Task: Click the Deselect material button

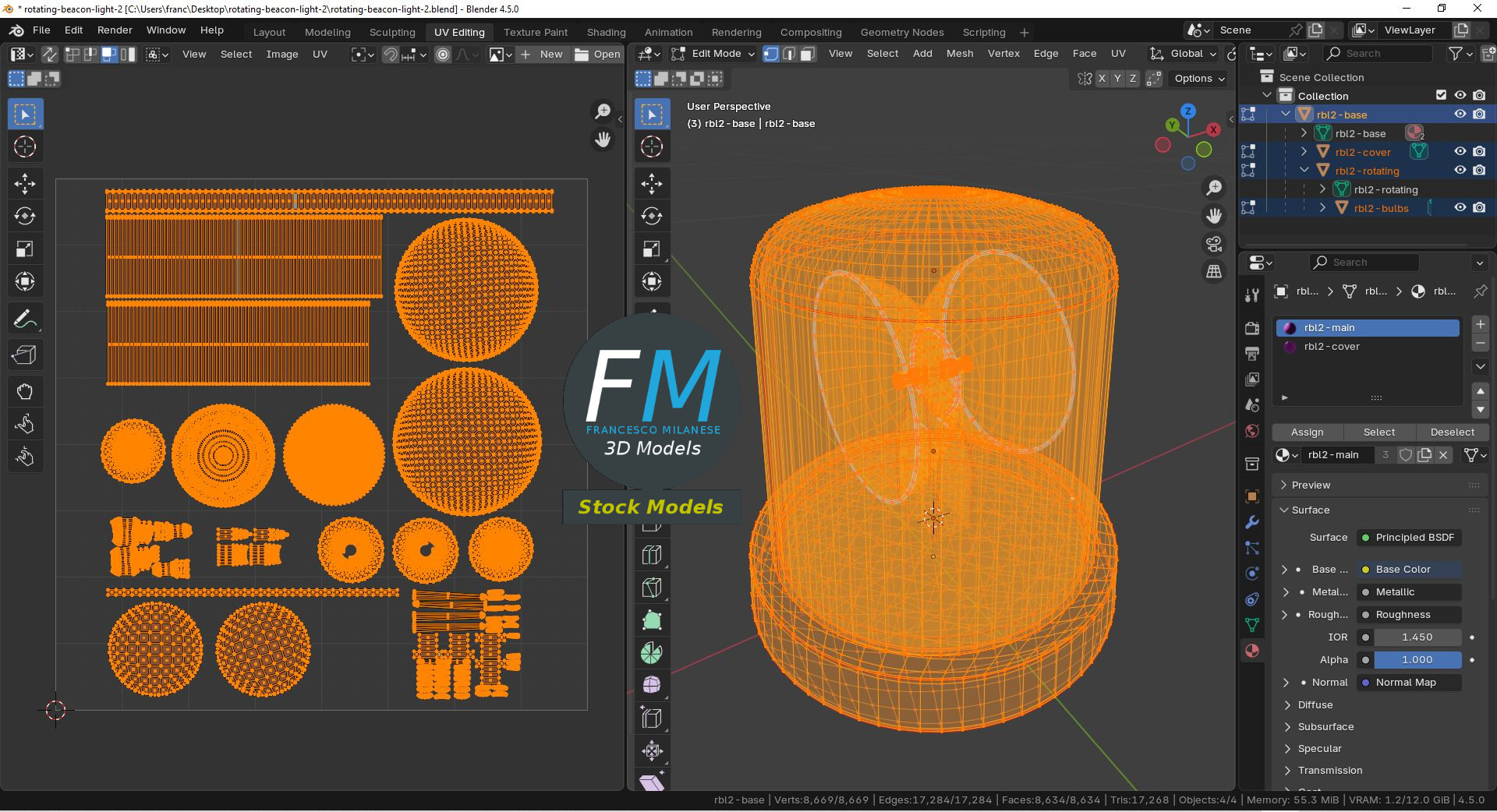Action: 1452,432
